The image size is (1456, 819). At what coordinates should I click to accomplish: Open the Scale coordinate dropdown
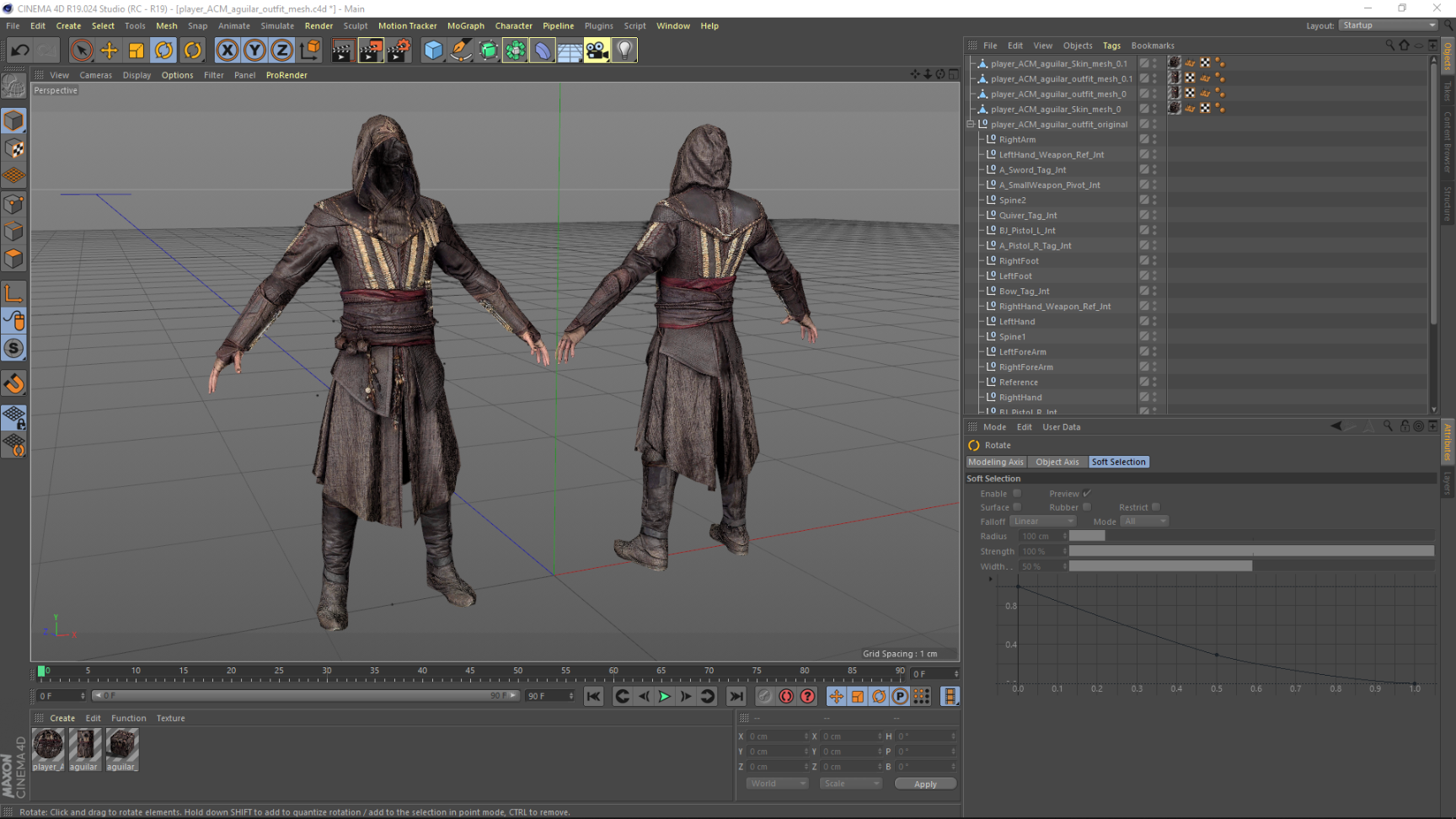pyautogui.click(x=851, y=784)
